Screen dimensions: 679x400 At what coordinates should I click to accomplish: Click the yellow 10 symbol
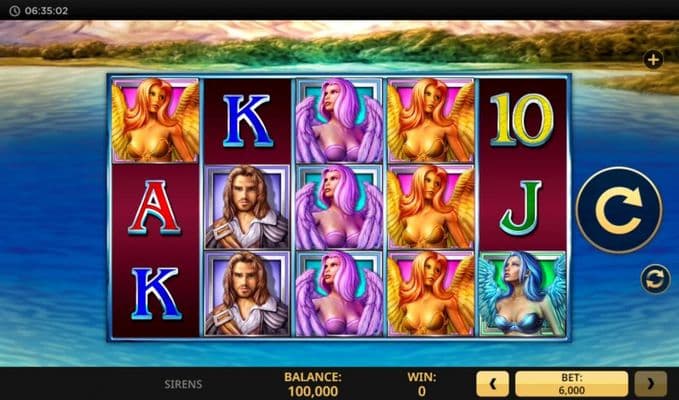[521, 119]
